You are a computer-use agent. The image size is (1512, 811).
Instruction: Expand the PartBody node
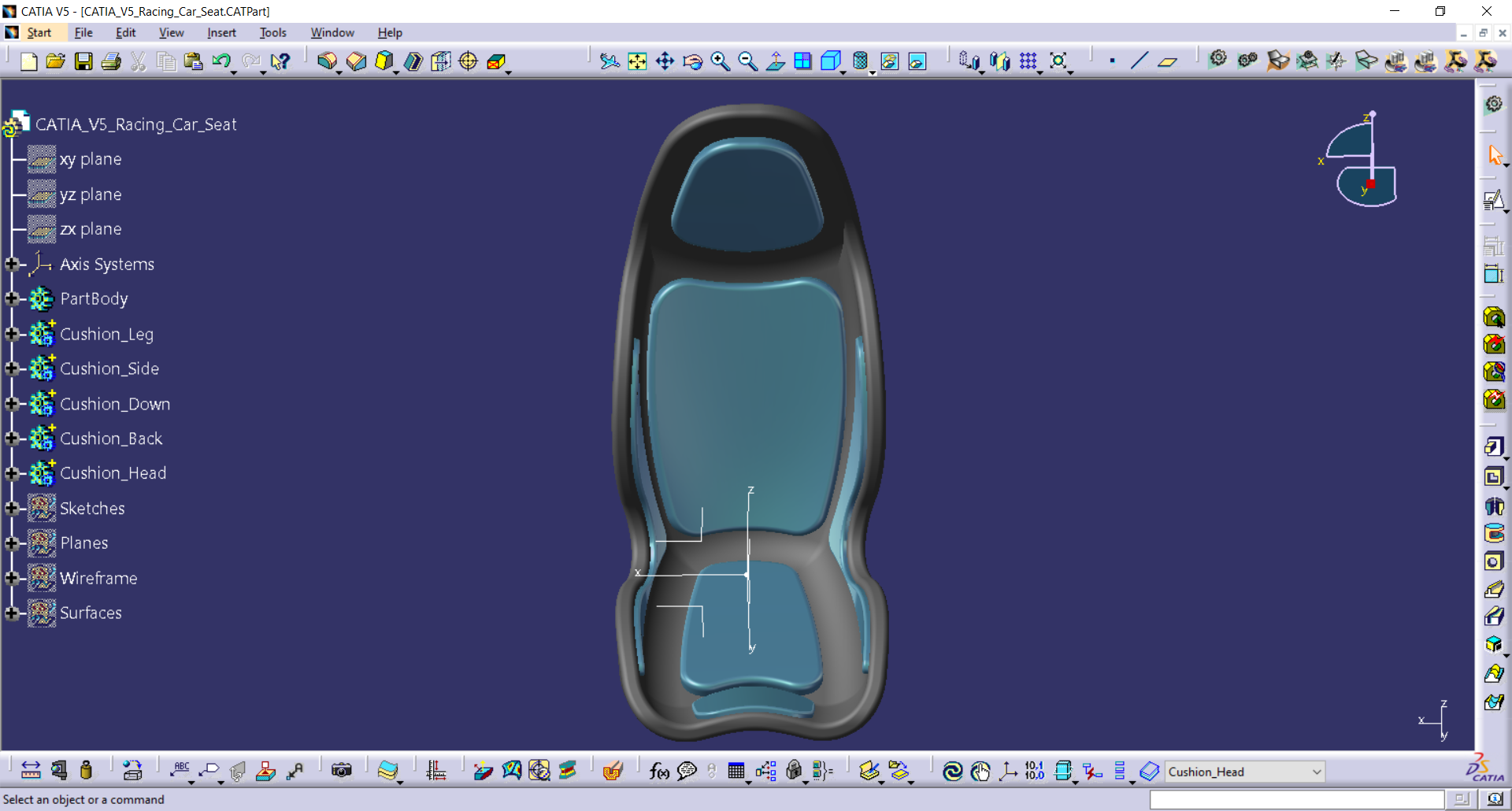point(12,299)
